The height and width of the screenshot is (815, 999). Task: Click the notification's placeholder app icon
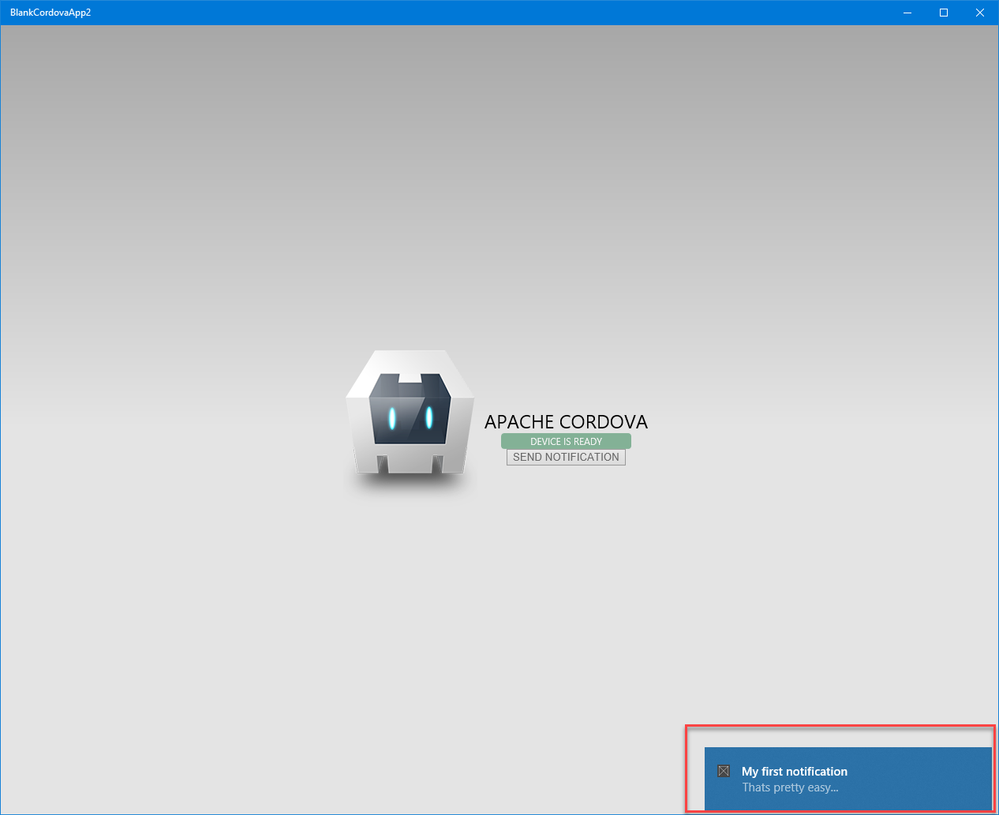[724, 771]
